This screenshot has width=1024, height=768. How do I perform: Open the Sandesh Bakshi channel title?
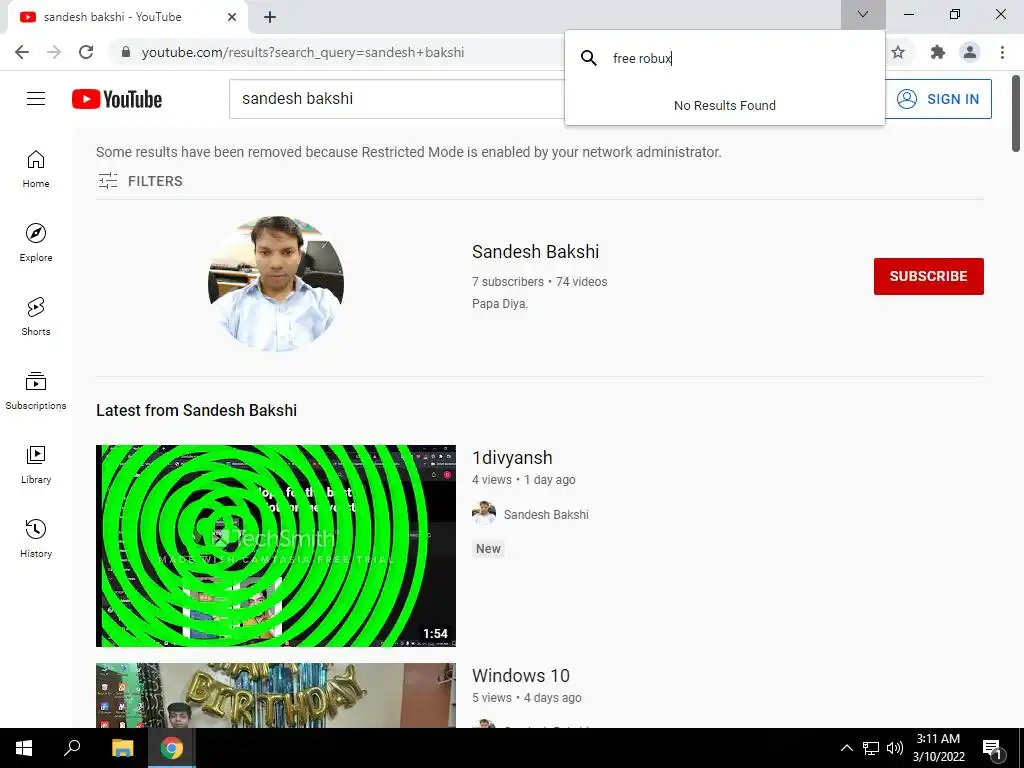535,251
